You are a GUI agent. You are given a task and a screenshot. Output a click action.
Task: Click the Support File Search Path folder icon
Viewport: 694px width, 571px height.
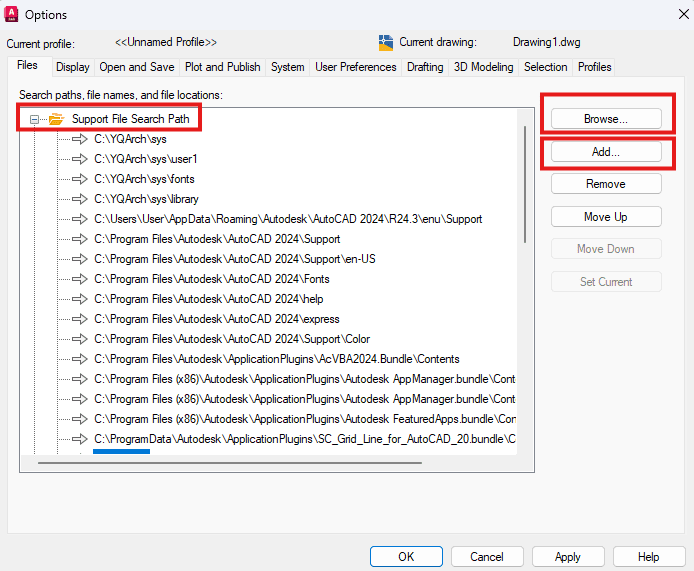(x=56, y=119)
